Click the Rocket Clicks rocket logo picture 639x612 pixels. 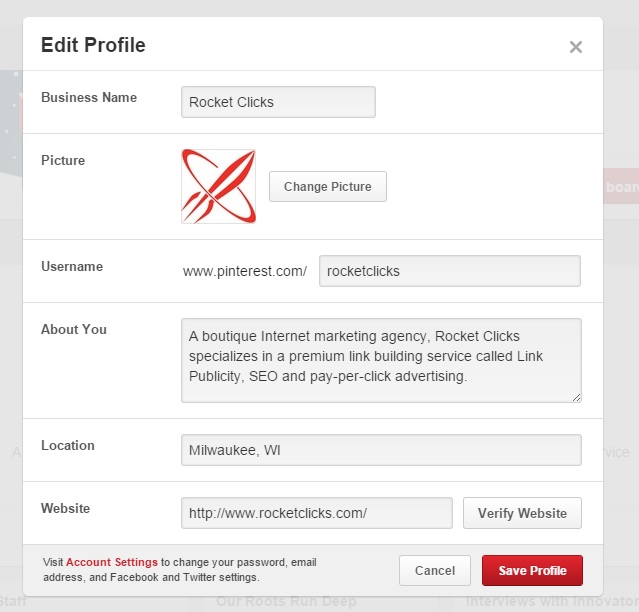218,186
